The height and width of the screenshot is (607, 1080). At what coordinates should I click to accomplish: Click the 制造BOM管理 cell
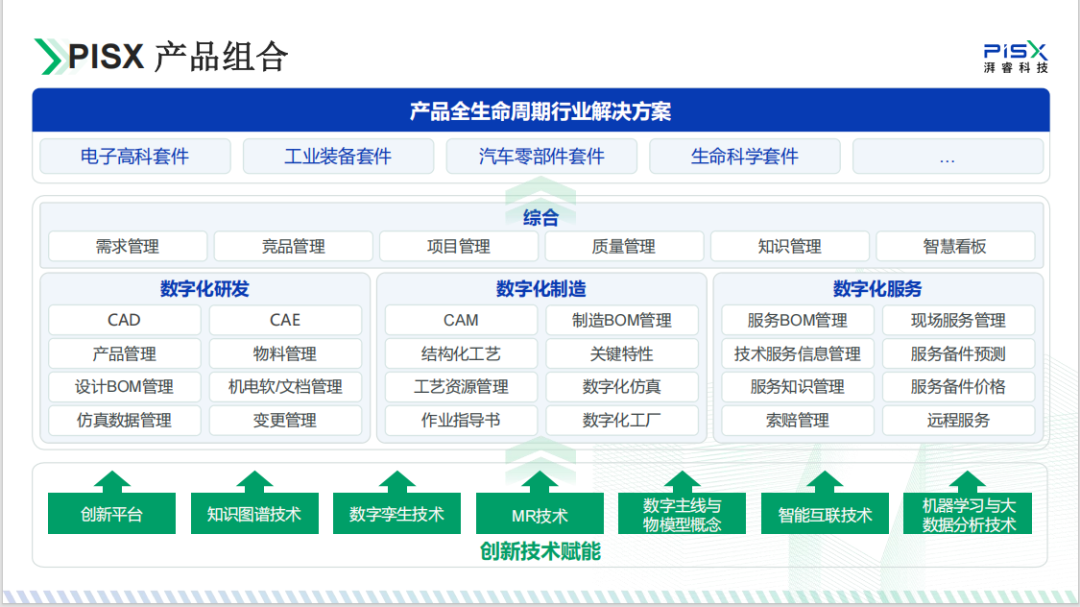[x=622, y=320]
